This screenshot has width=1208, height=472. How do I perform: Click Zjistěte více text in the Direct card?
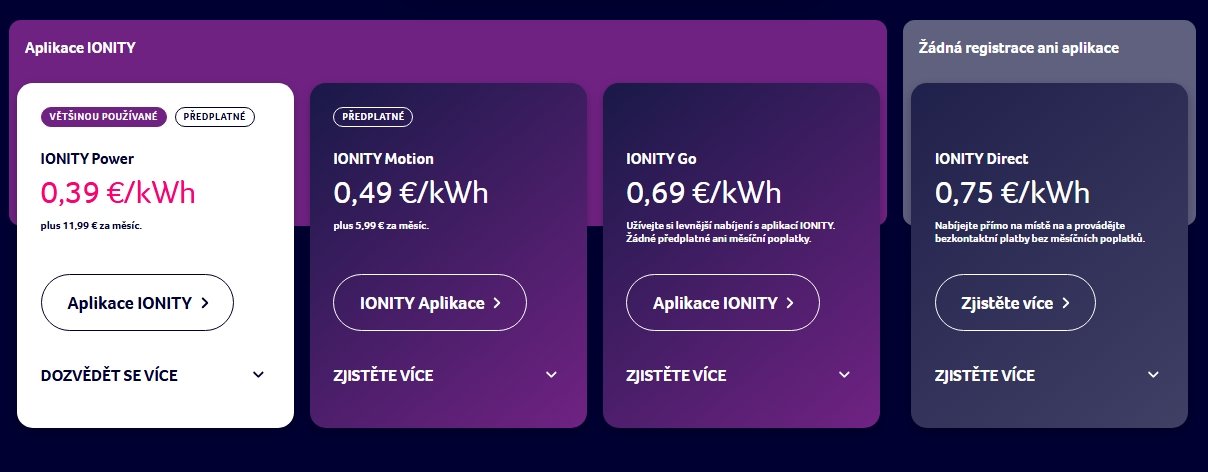pyautogui.click(x=985, y=376)
